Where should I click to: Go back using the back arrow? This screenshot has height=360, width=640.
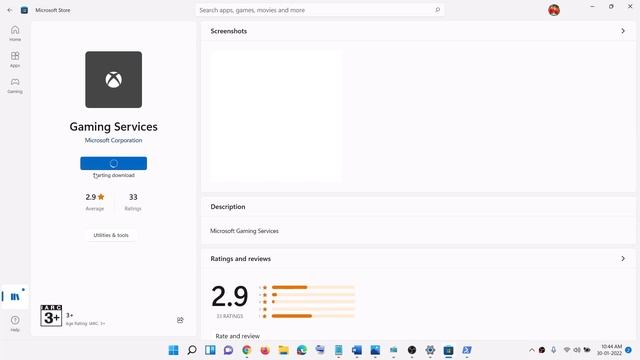tap(10, 10)
